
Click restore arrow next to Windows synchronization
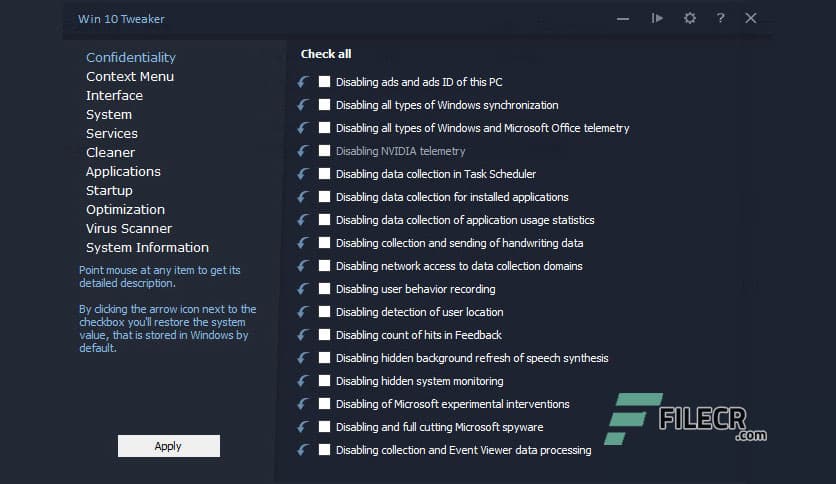(x=303, y=105)
